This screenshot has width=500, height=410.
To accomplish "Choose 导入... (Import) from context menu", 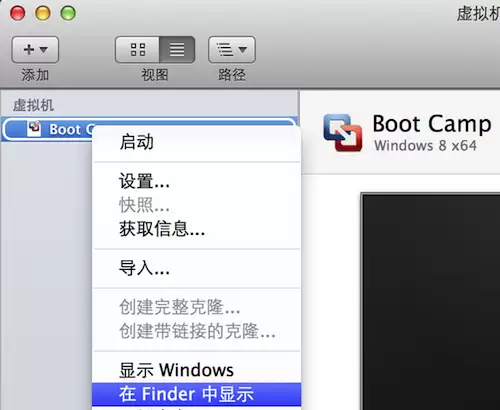I will click(197, 268).
